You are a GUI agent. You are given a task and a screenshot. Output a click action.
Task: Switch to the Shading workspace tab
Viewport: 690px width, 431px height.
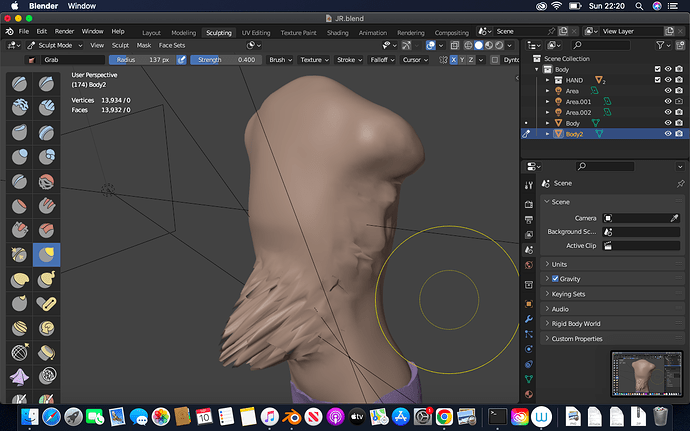(338, 33)
